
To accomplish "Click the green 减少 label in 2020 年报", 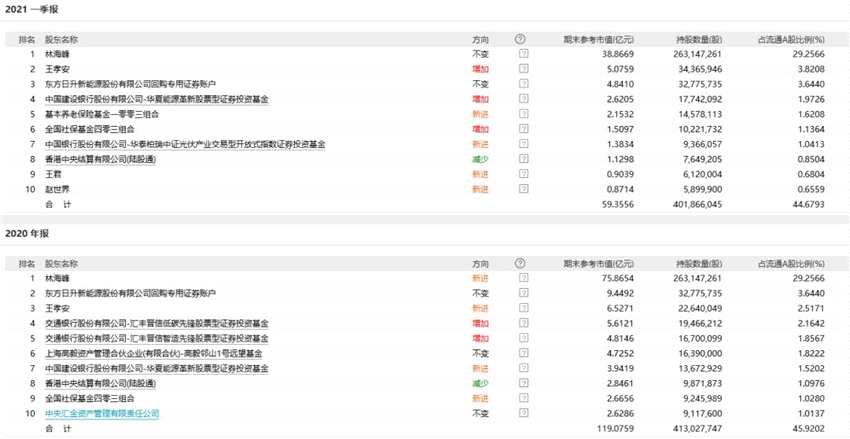I will pyautogui.click(x=480, y=383).
